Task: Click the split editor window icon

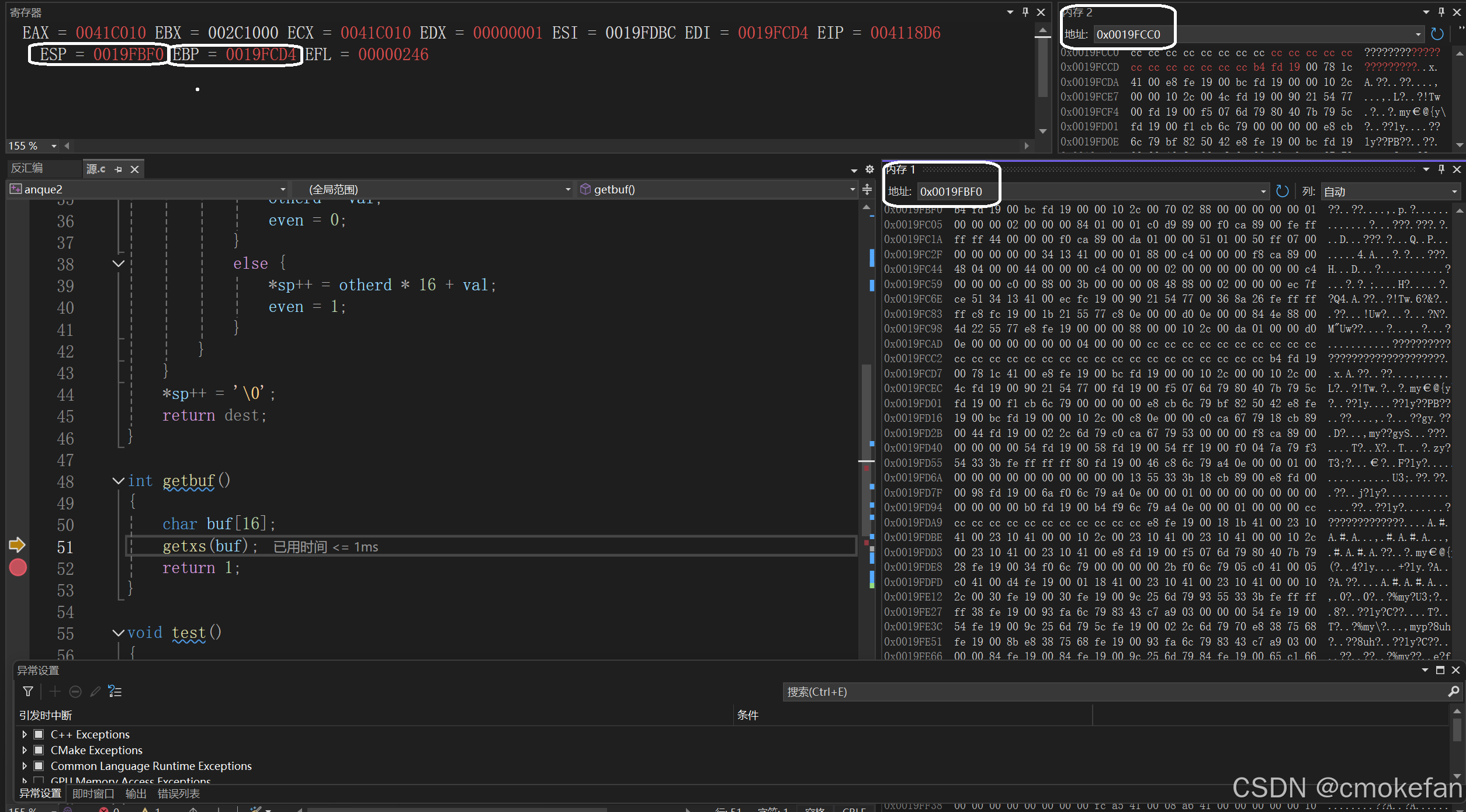Action: (867, 189)
